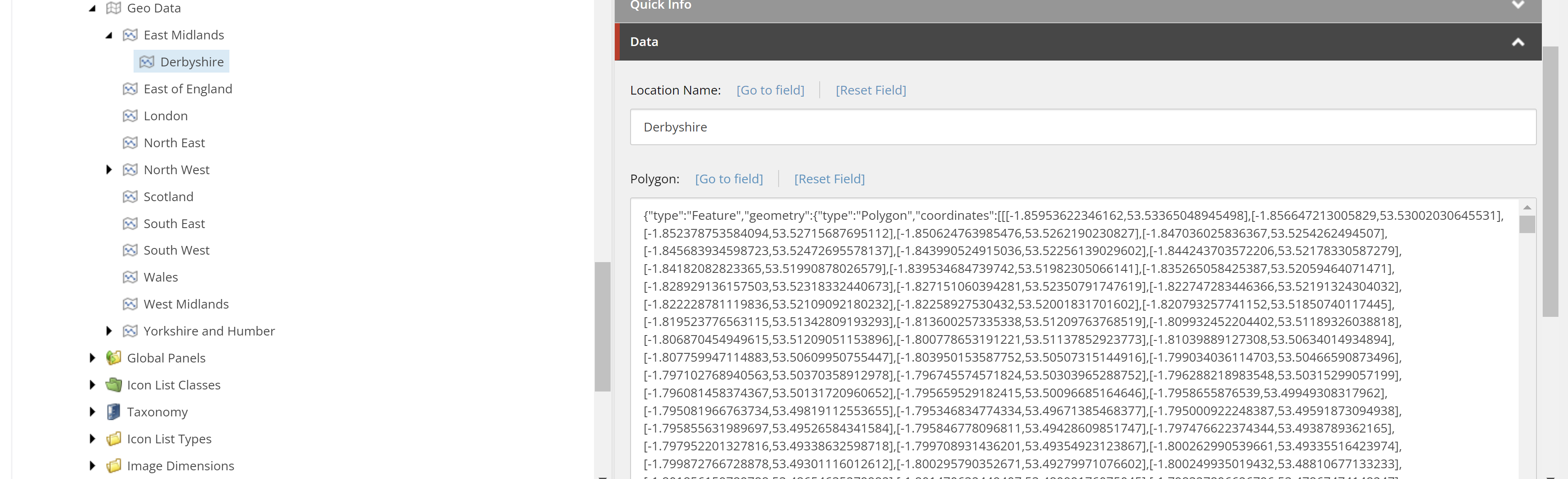Click Go to field link for Polygon

pos(728,179)
